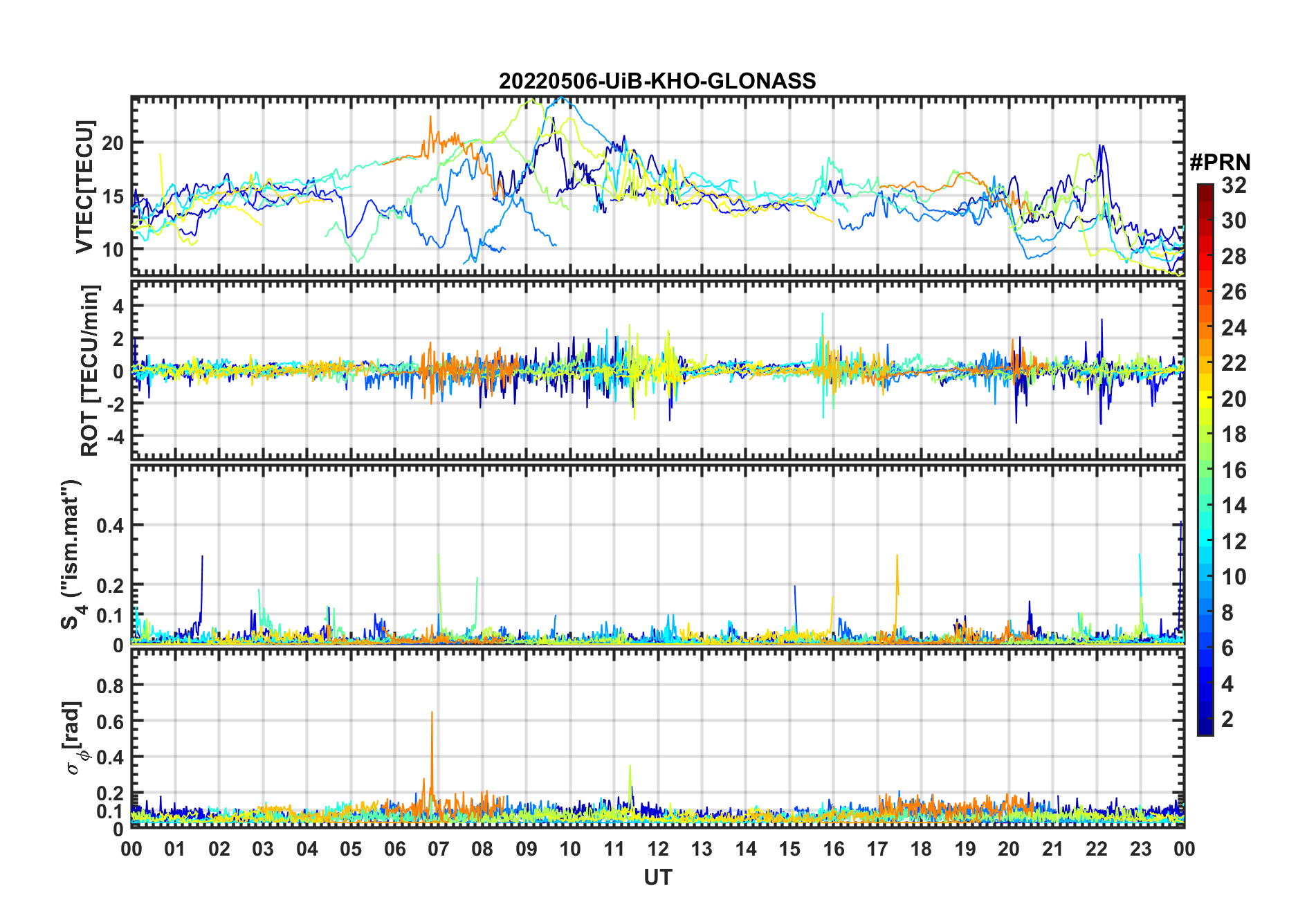This screenshot has width=1316, height=920.
Task: Click the sigma phi y-tick label 0.8
Action: click(110, 686)
